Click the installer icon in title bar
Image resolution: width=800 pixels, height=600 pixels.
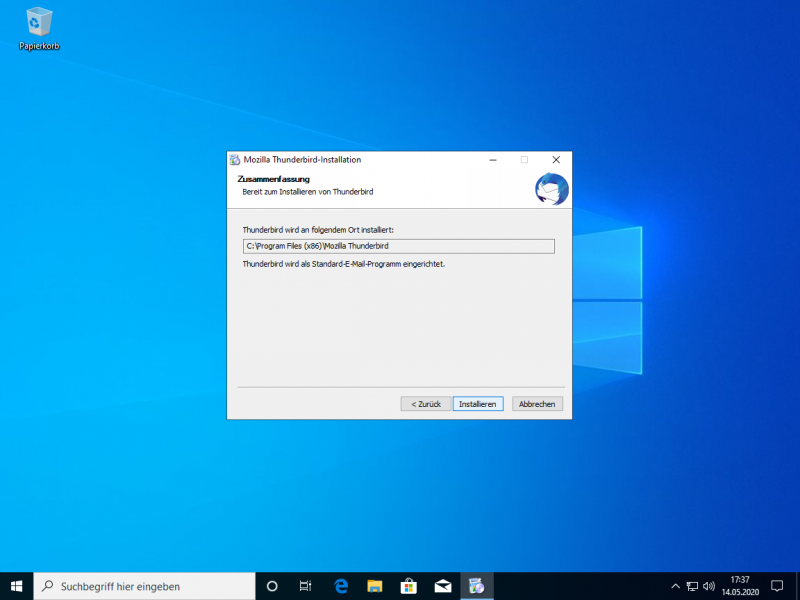pyautogui.click(x=235, y=160)
